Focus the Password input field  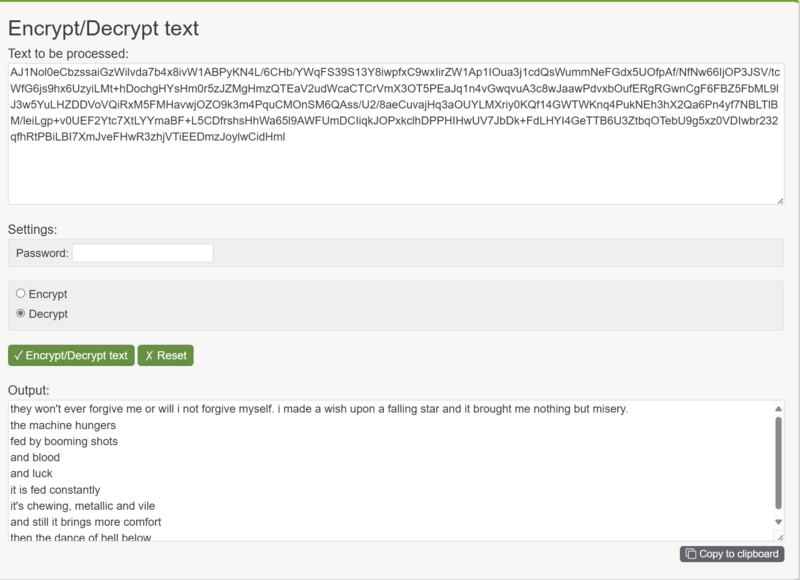coord(143,253)
